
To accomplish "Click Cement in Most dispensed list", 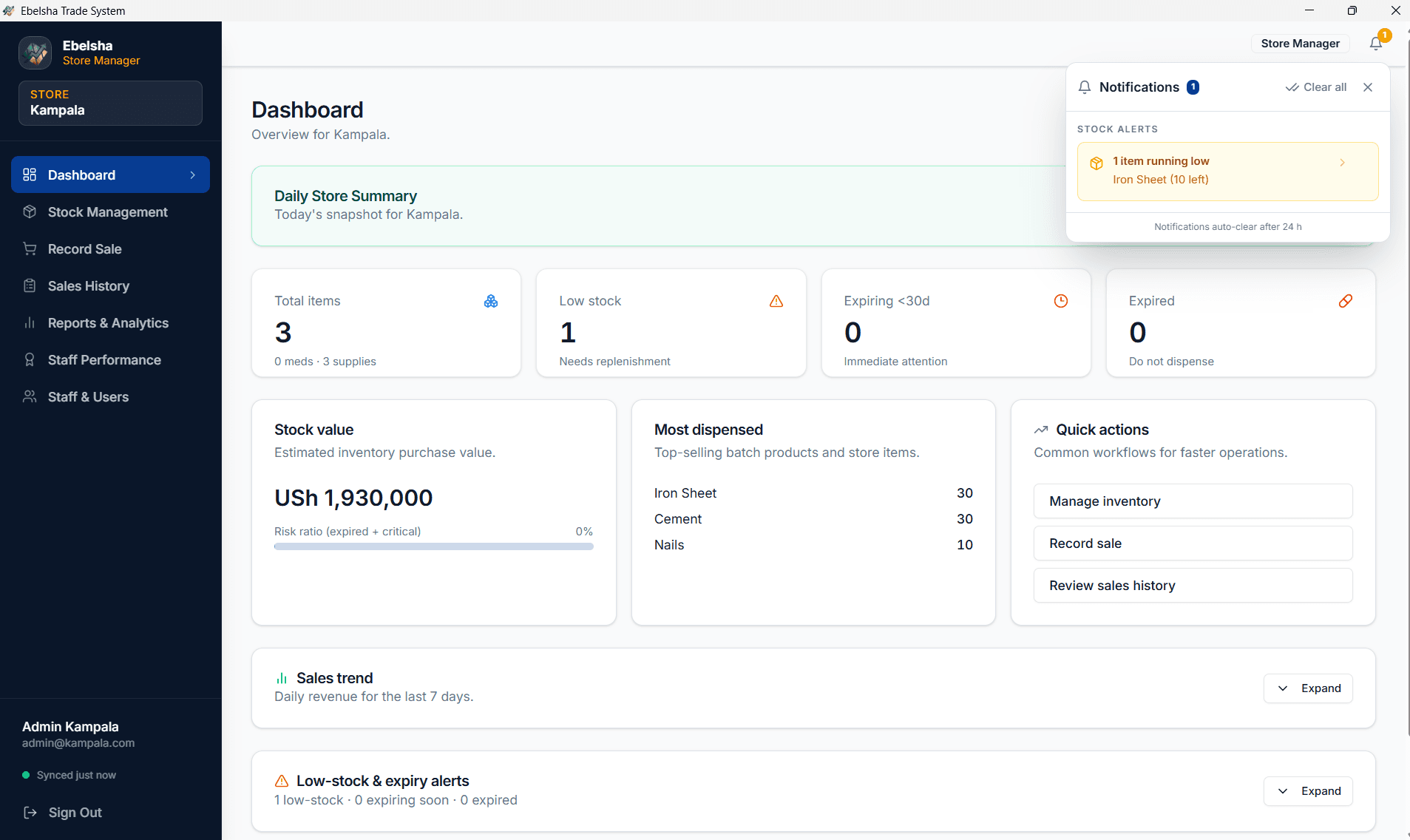I will (x=677, y=519).
